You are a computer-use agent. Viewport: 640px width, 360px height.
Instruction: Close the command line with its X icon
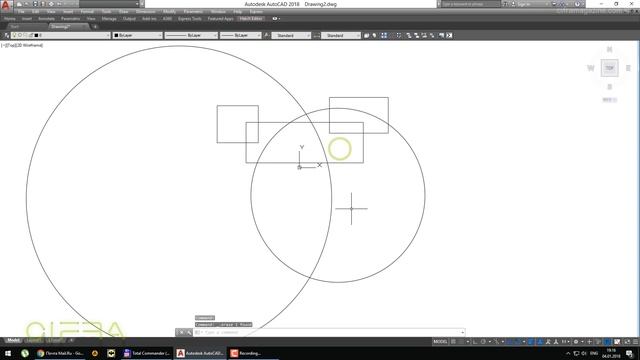[x=182, y=333]
